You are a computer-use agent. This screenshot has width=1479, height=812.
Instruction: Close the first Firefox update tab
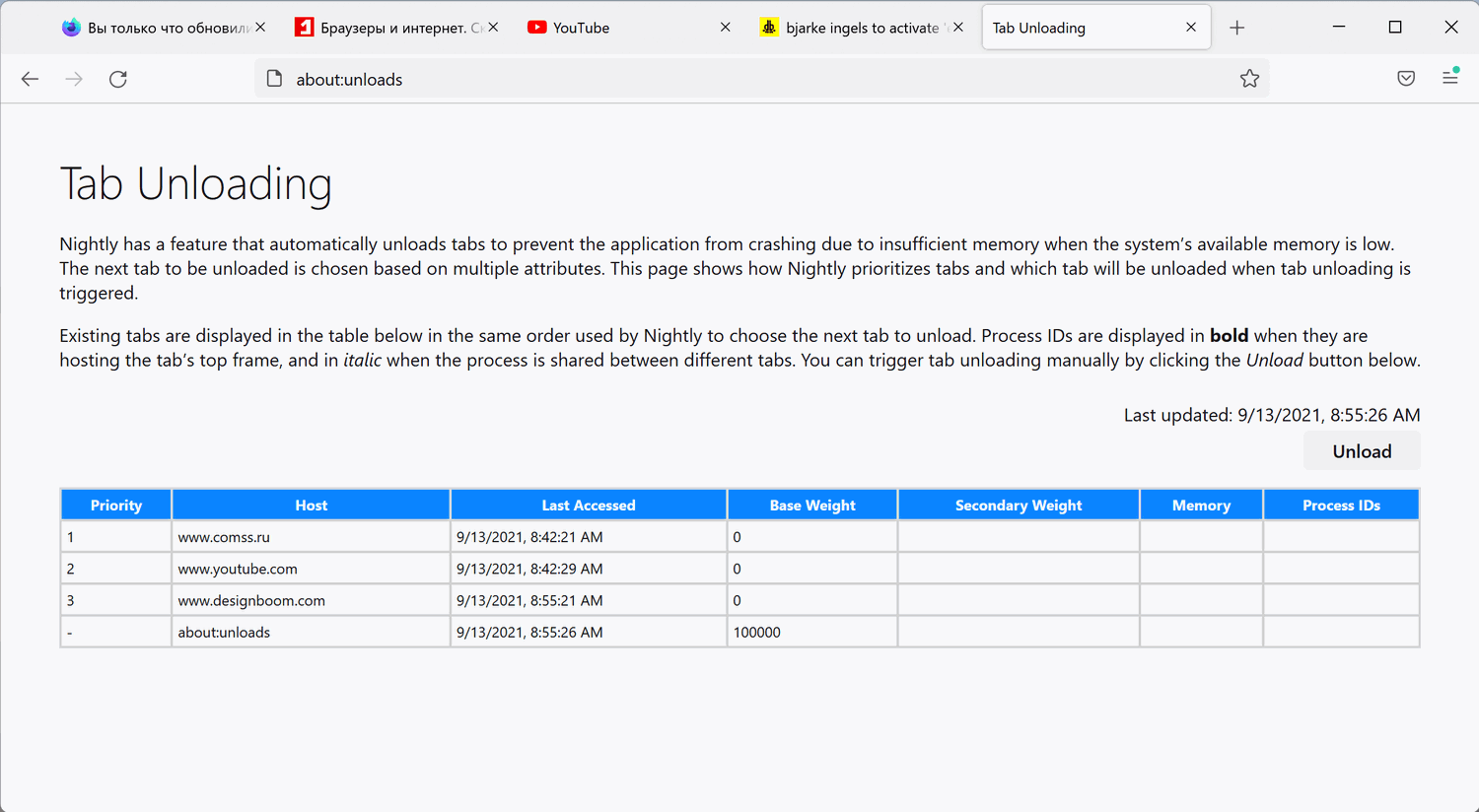pos(260,28)
